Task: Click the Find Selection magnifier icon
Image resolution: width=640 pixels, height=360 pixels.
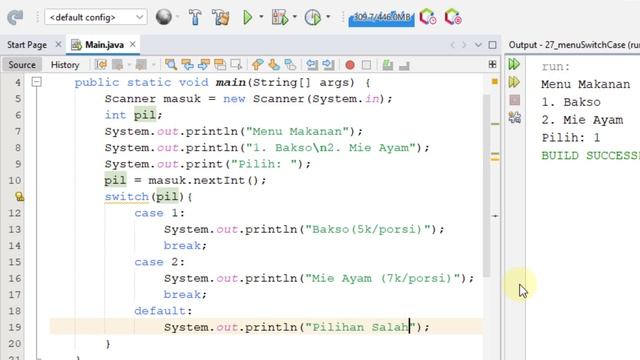Action: 171,64
